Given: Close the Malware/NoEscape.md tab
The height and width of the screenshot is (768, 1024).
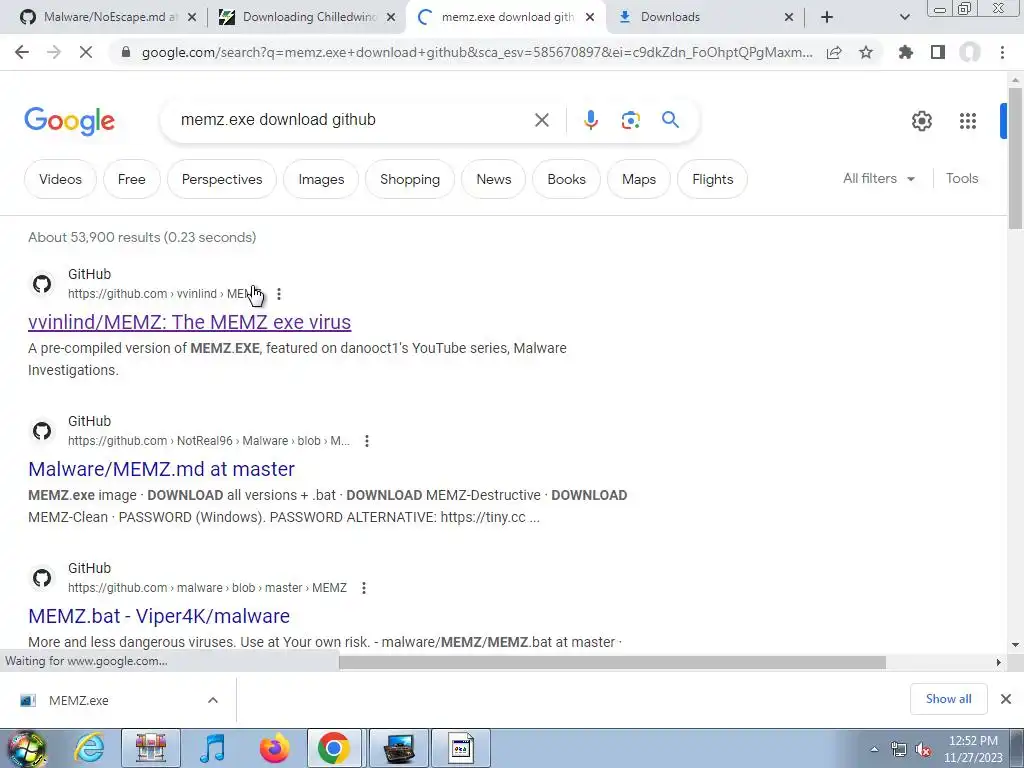Looking at the screenshot, I should tap(192, 17).
